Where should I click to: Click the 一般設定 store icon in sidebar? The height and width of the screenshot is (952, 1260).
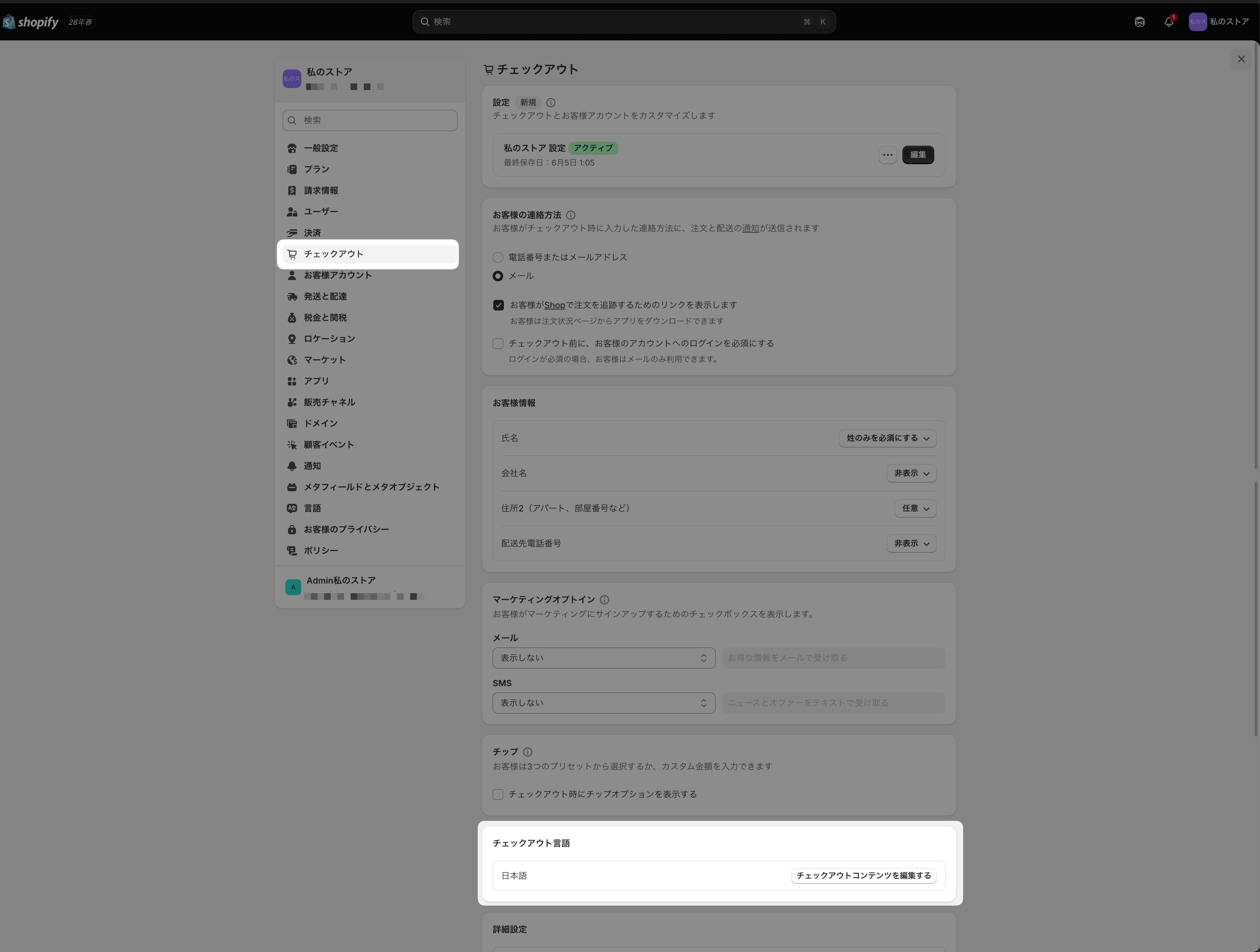[292, 148]
